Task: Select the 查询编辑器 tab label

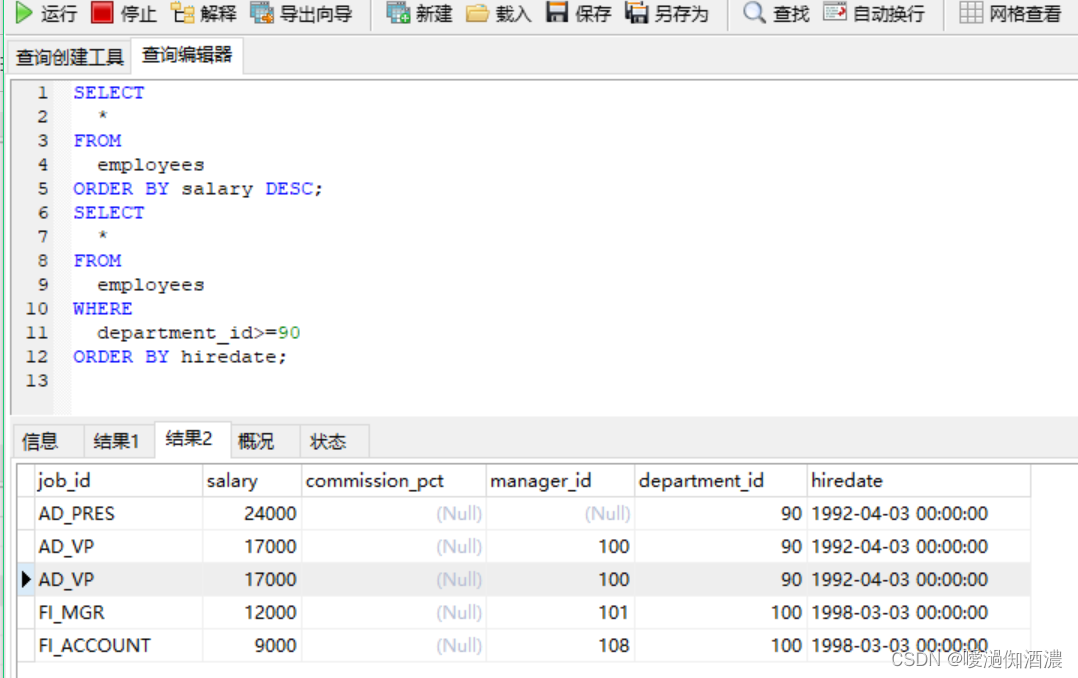Action: coord(186,57)
